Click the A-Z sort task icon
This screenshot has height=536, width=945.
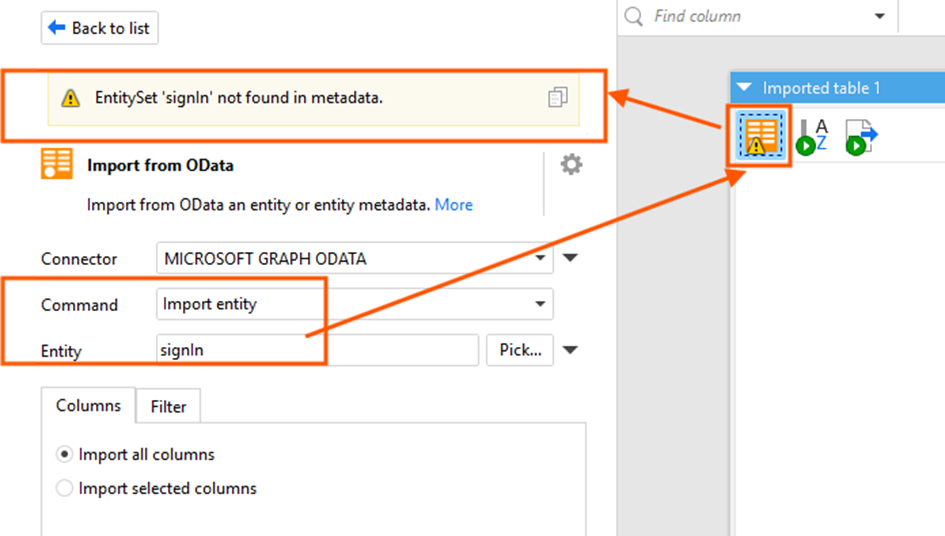811,136
